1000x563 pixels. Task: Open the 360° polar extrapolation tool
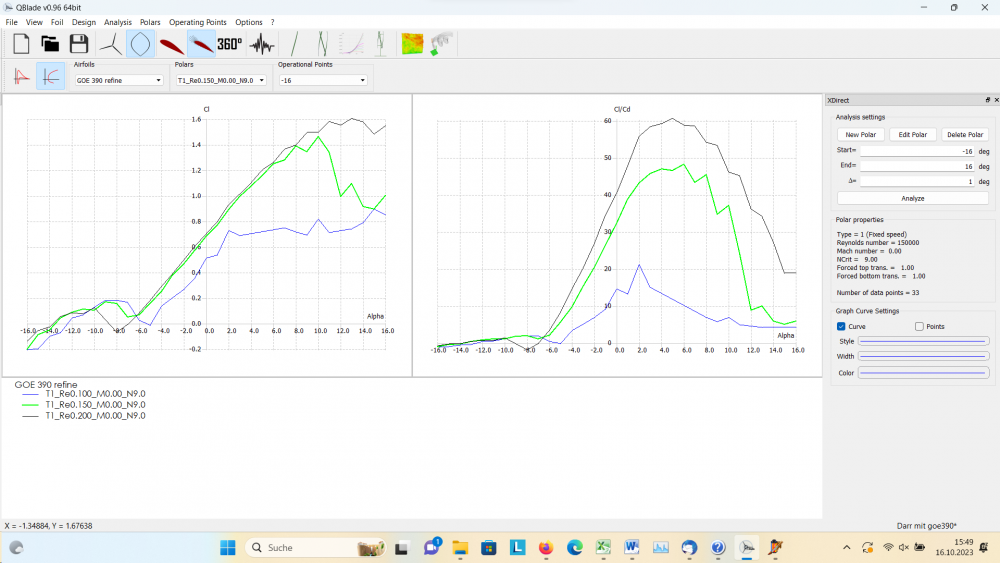[x=230, y=44]
